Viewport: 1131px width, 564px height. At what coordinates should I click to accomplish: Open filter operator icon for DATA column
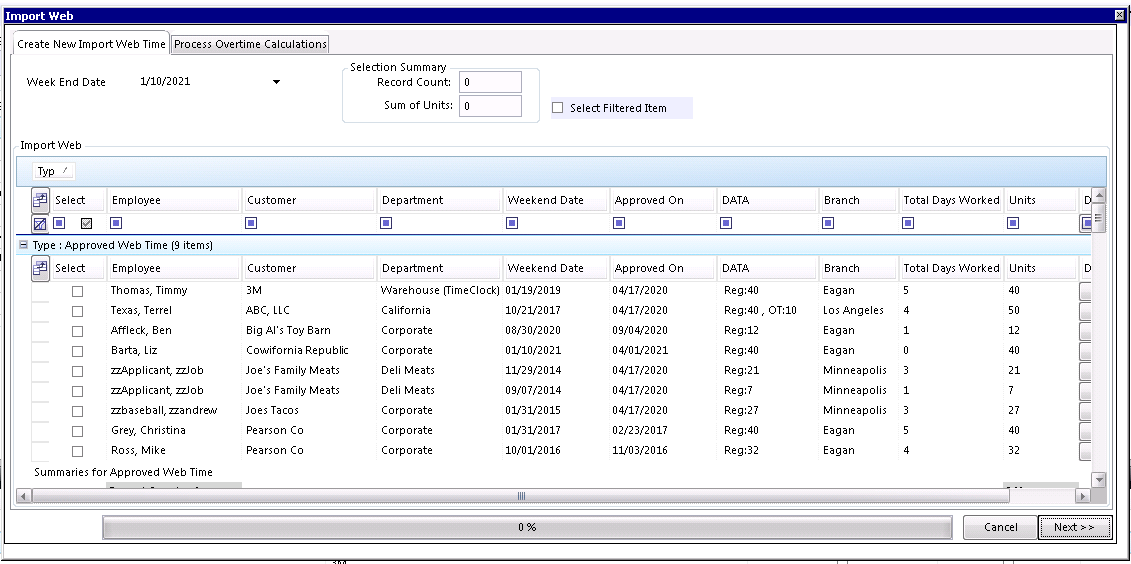726,224
